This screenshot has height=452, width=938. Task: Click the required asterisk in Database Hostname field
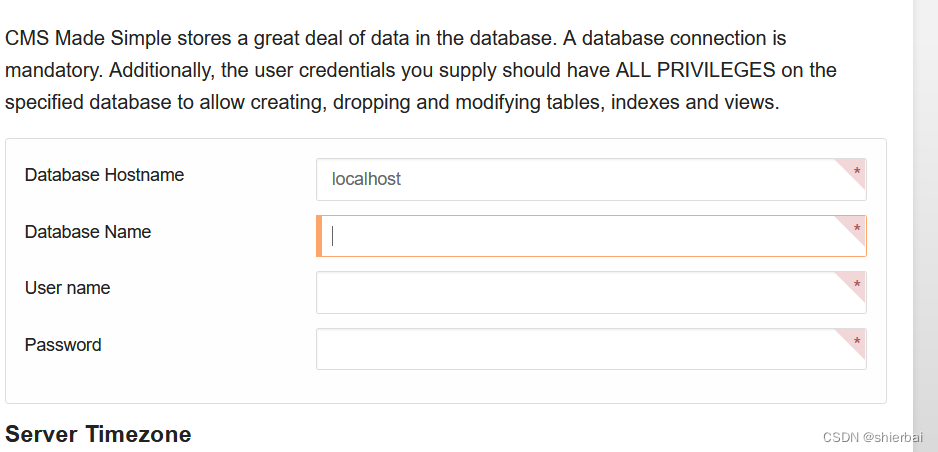tap(856, 171)
